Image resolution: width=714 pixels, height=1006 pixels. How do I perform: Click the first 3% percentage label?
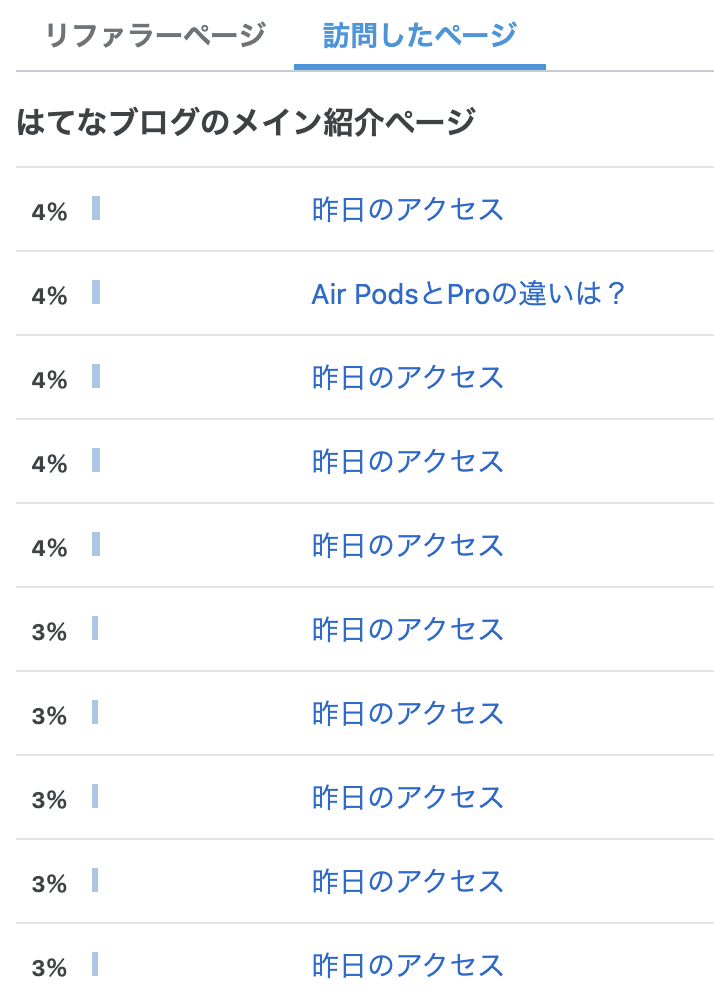pyautogui.click(x=49, y=632)
